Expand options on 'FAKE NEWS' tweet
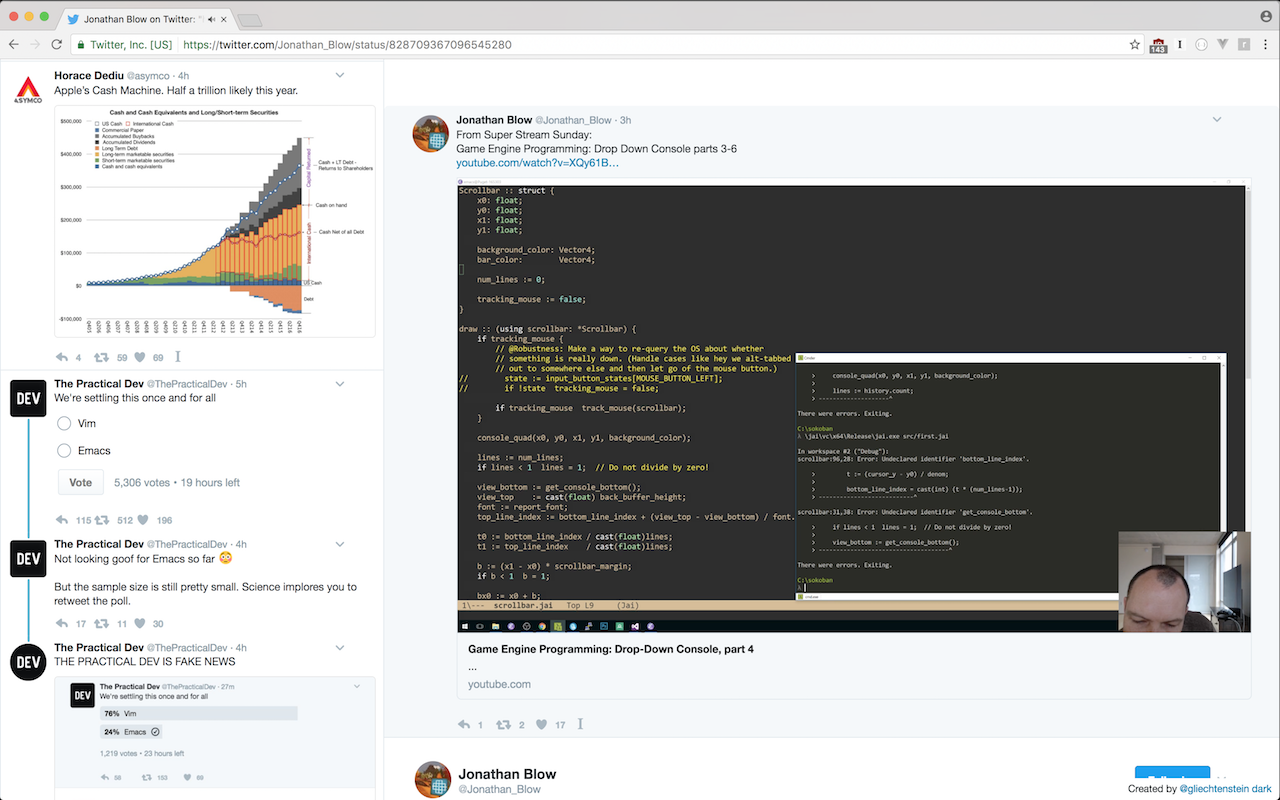Viewport: 1280px width, 800px height. [x=340, y=648]
